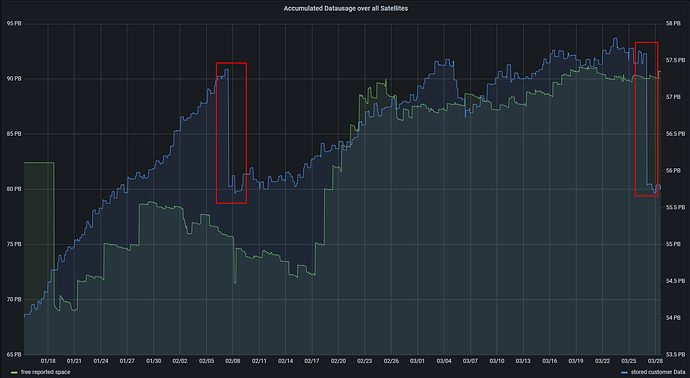This screenshot has width=690, height=378.
Task: Select the 85 PB left axis label
Action: click(14, 134)
